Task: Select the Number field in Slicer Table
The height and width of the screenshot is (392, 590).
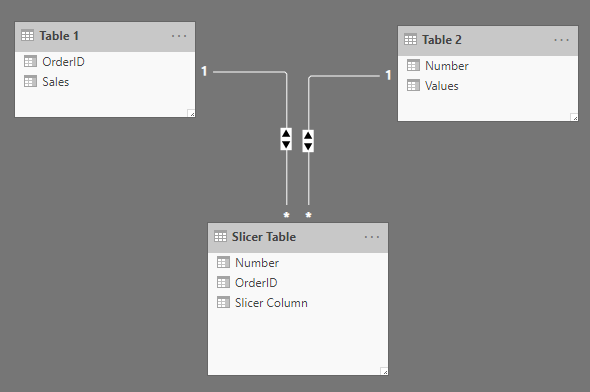Action: 298,263
